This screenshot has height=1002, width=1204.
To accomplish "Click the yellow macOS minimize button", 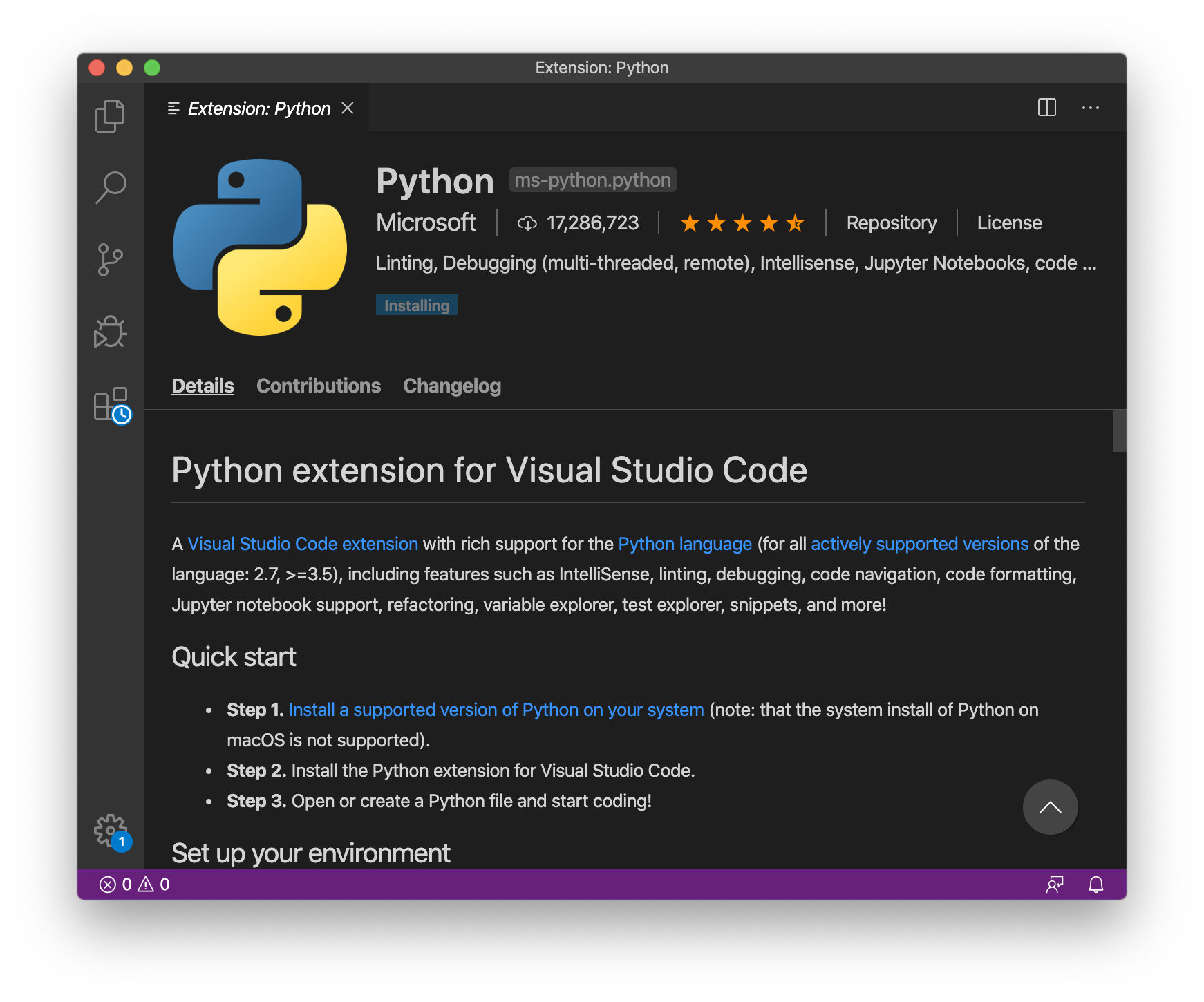I will coord(124,68).
